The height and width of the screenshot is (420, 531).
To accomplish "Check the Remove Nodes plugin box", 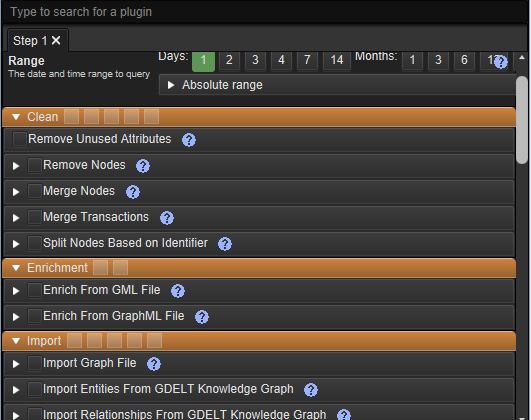I will point(35,165).
